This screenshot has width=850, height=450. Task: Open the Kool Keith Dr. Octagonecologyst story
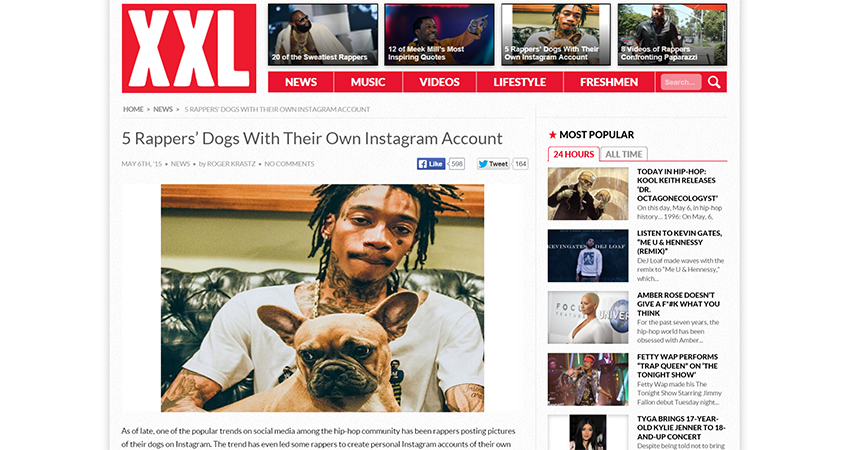(x=677, y=185)
